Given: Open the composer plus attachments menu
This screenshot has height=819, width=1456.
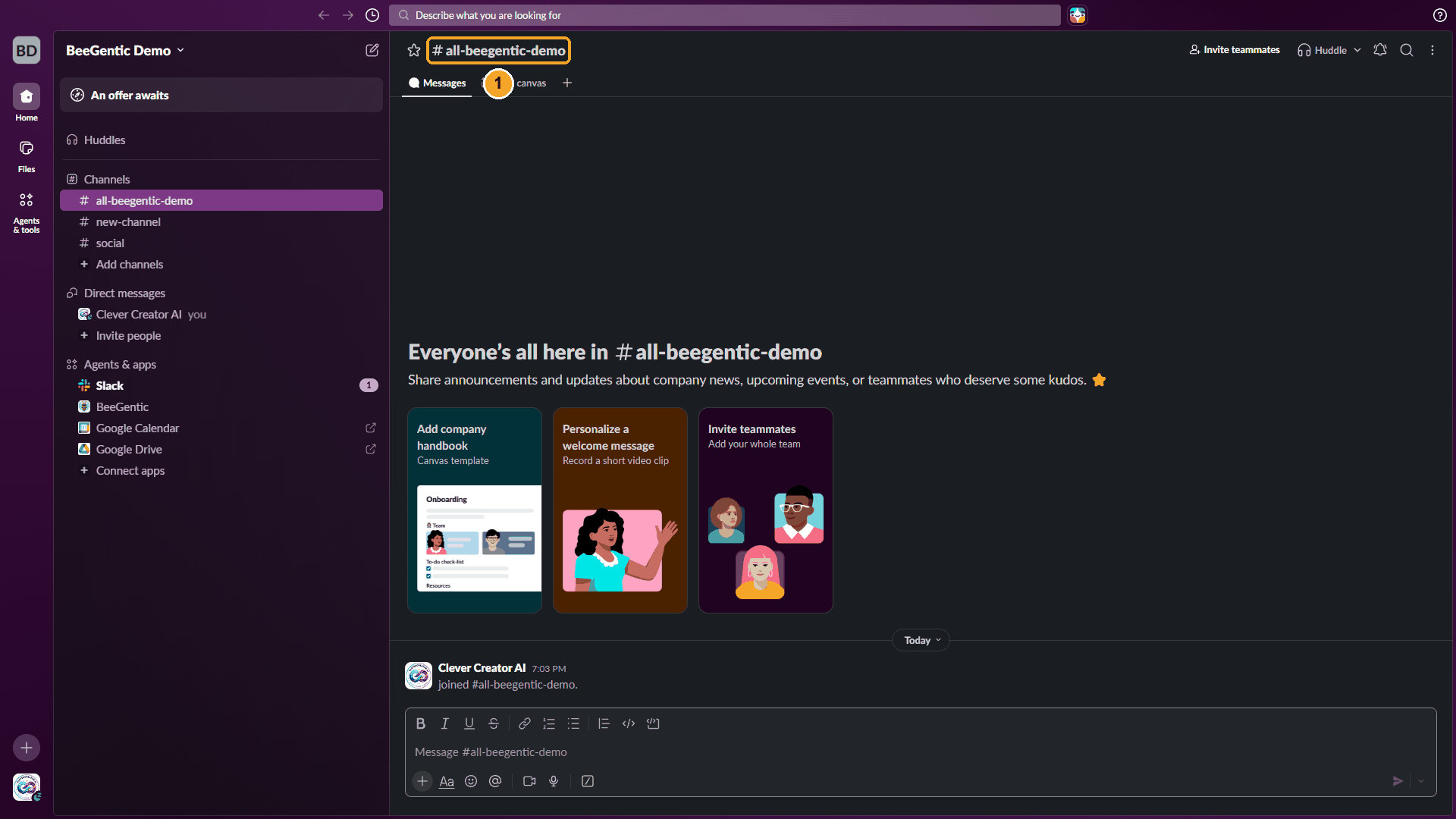Looking at the screenshot, I should pos(422,781).
